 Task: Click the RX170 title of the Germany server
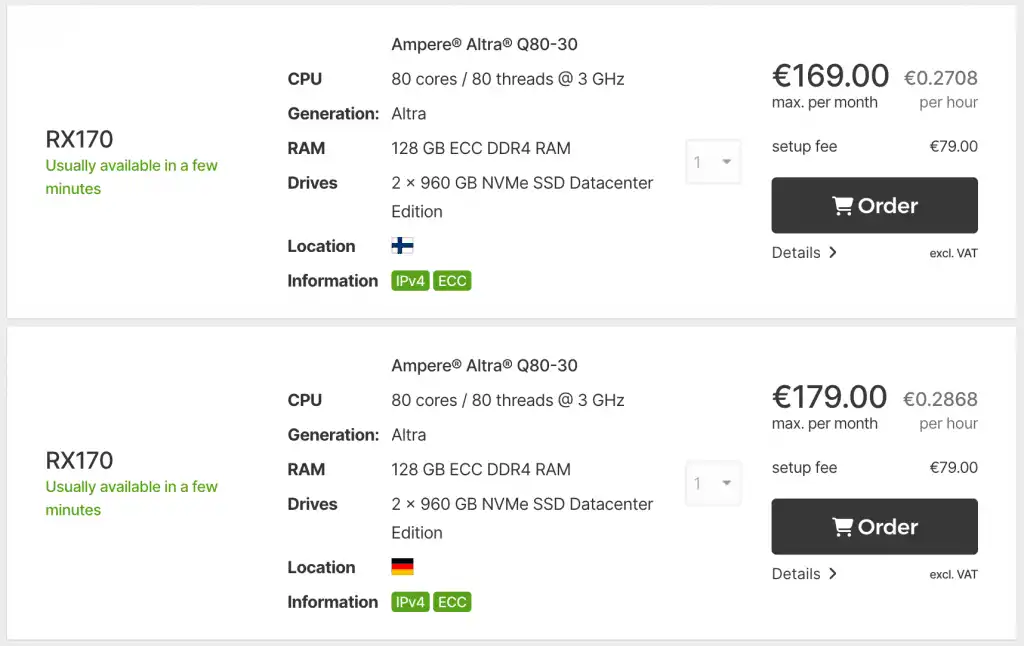click(x=80, y=460)
